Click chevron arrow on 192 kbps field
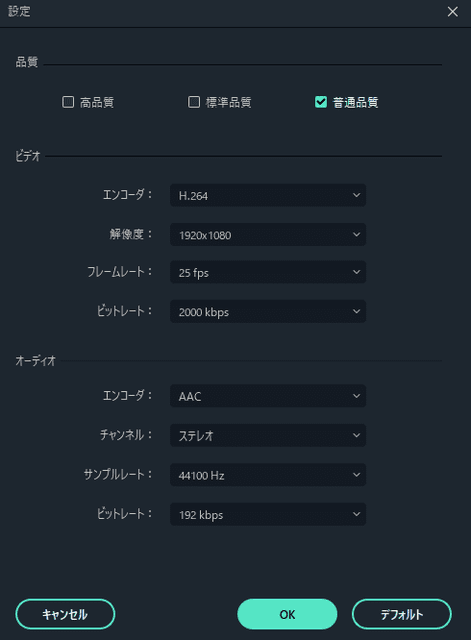 point(356,514)
